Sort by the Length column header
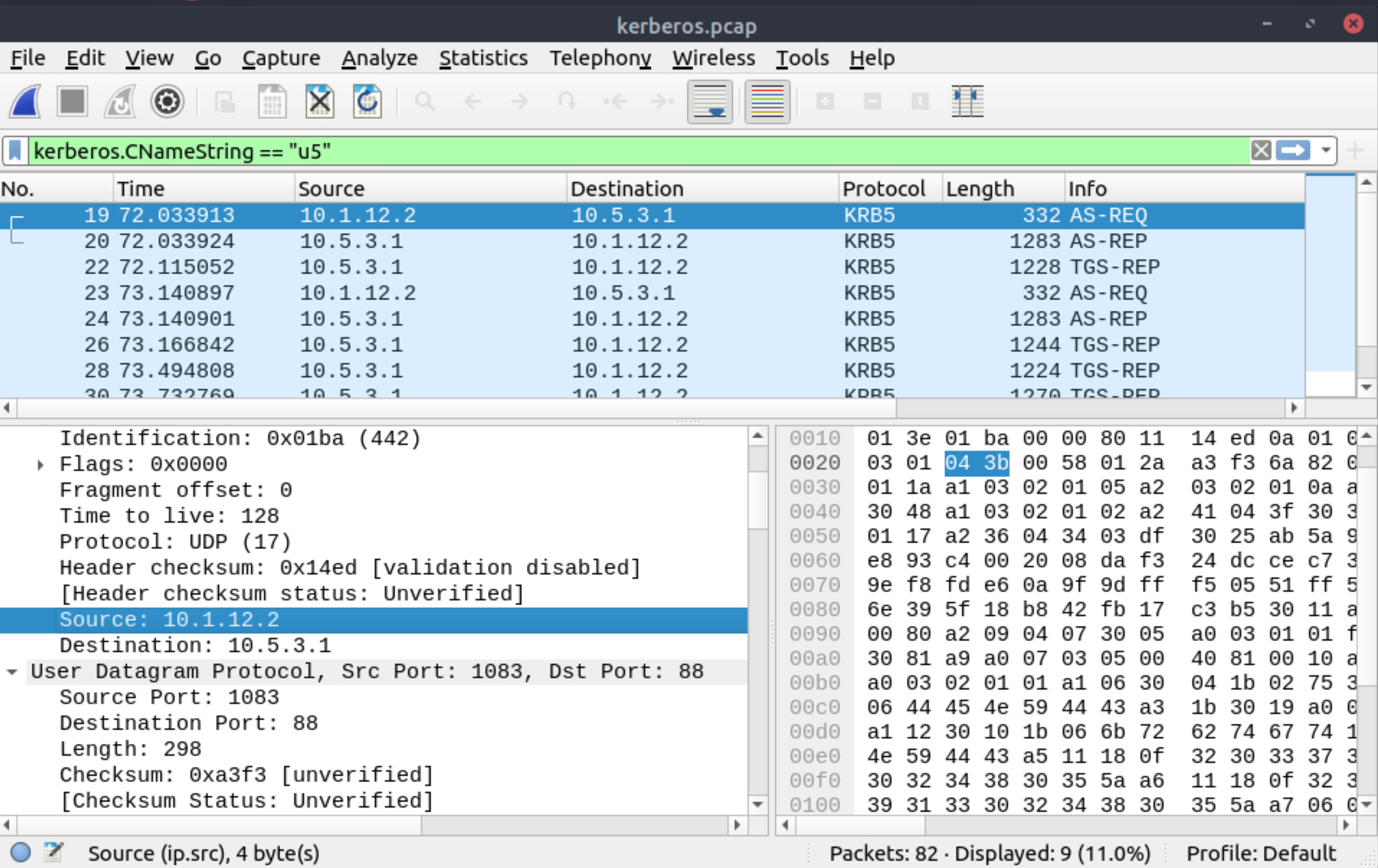This screenshot has width=1378, height=868. pos(1003,188)
